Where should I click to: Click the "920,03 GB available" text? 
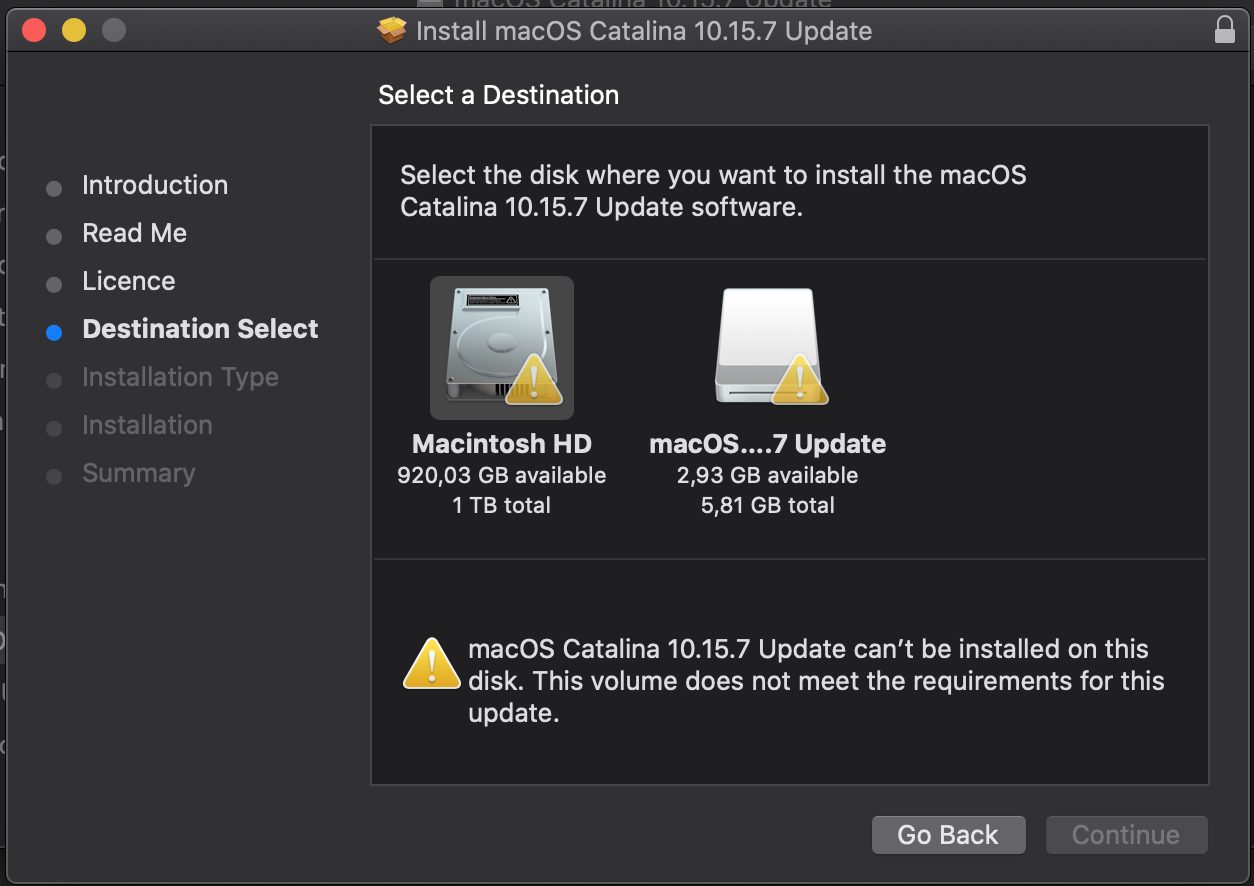tap(501, 475)
